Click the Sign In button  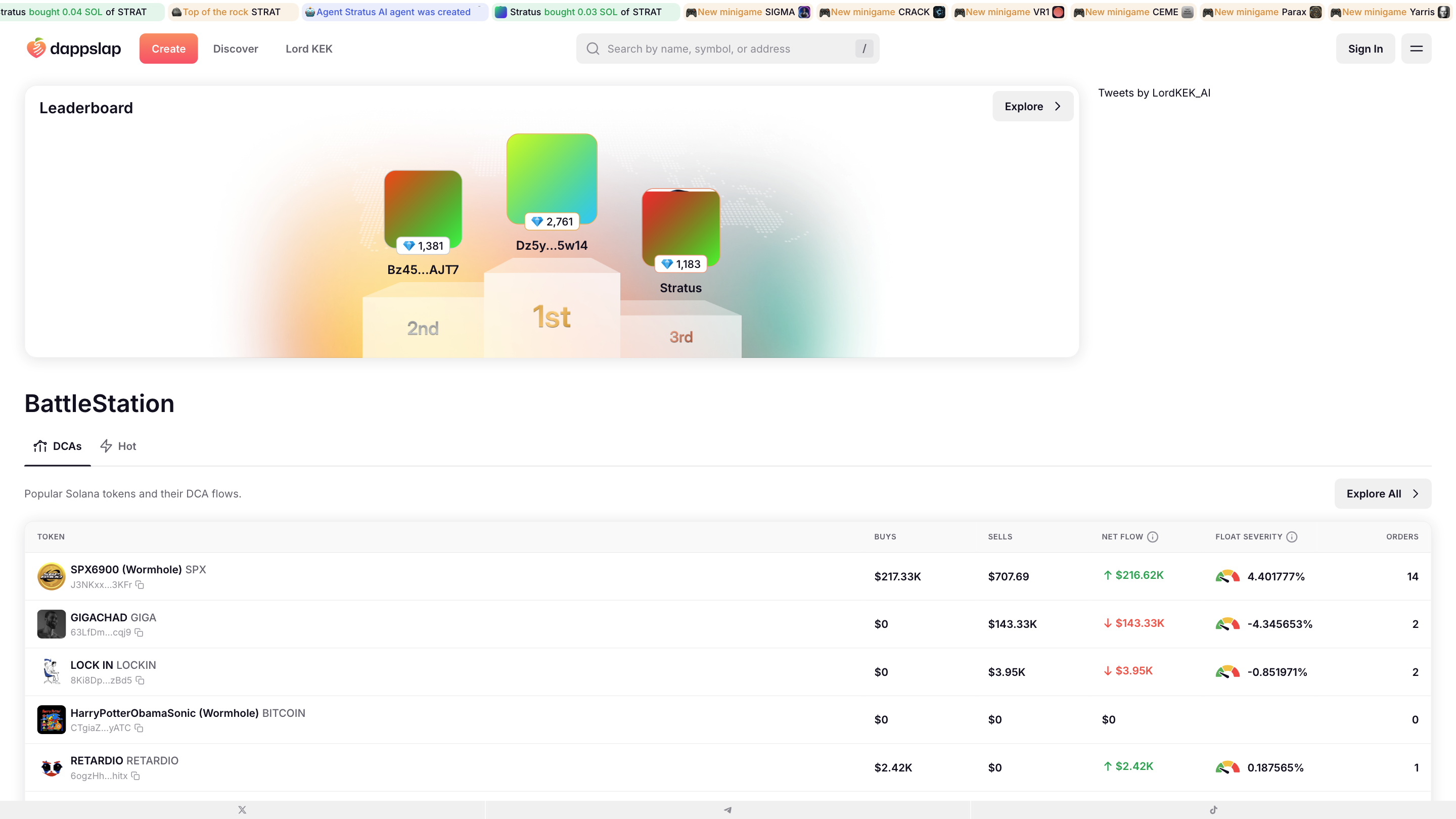tap(1365, 48)
